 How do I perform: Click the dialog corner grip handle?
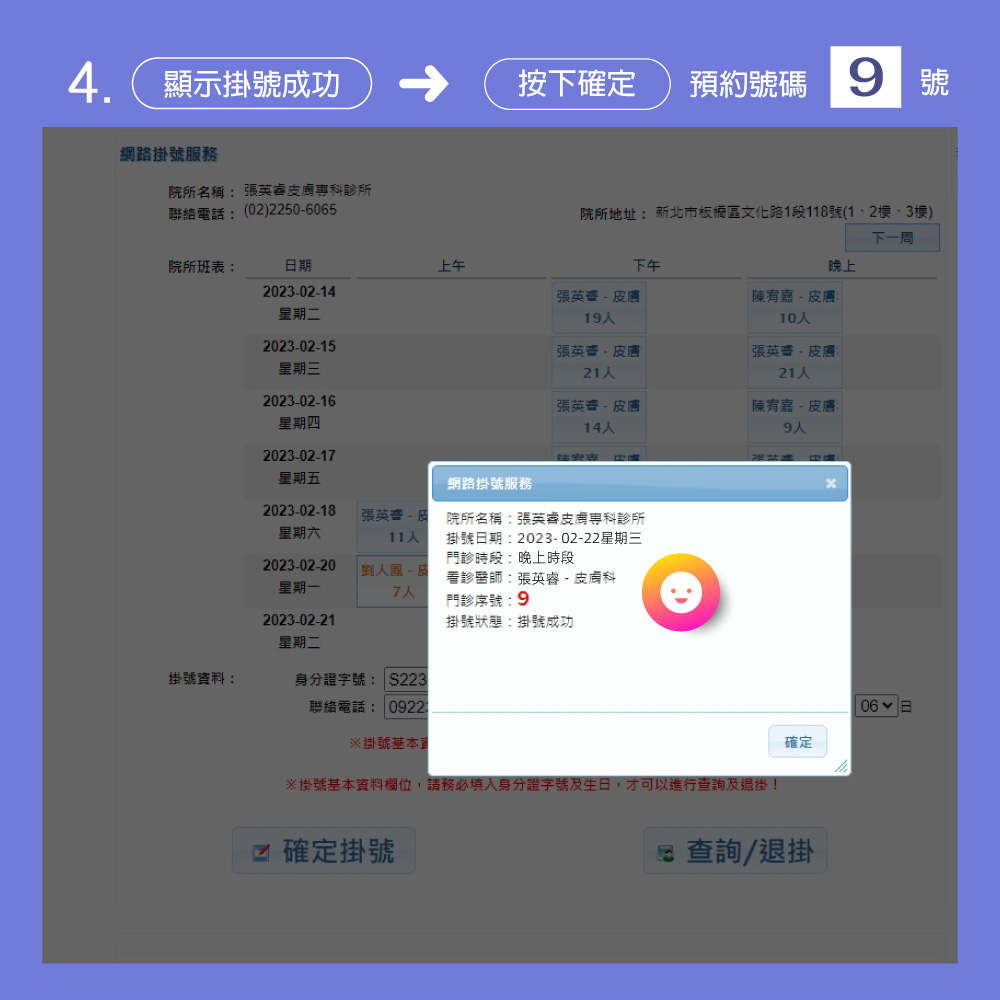tap(841, 767)
